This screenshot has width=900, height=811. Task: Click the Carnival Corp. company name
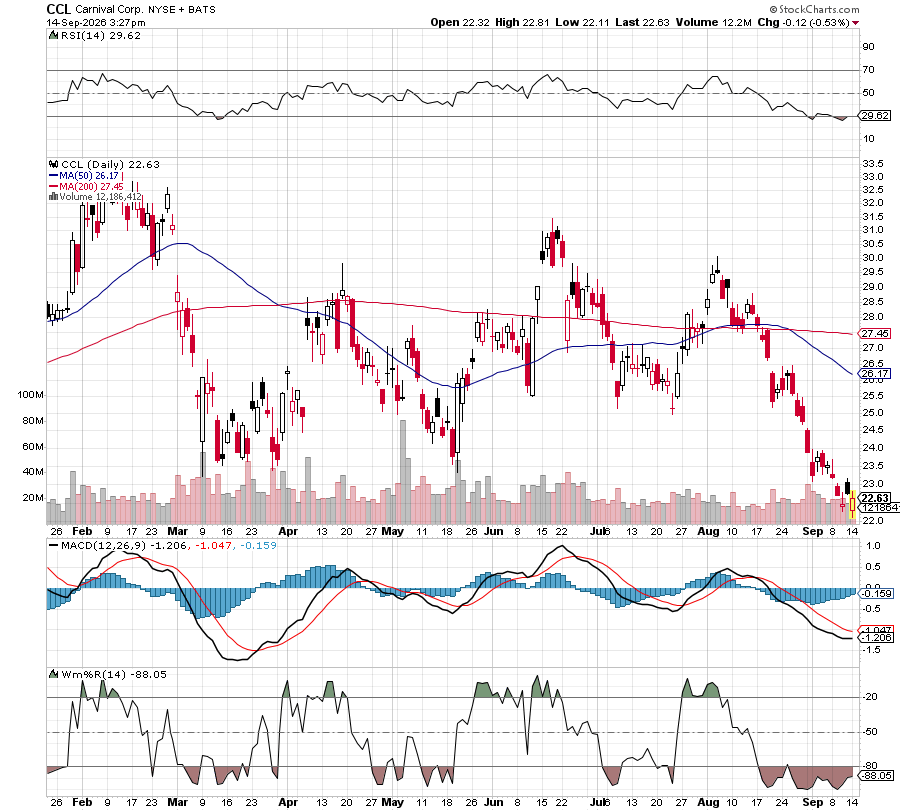pos(109,10)
